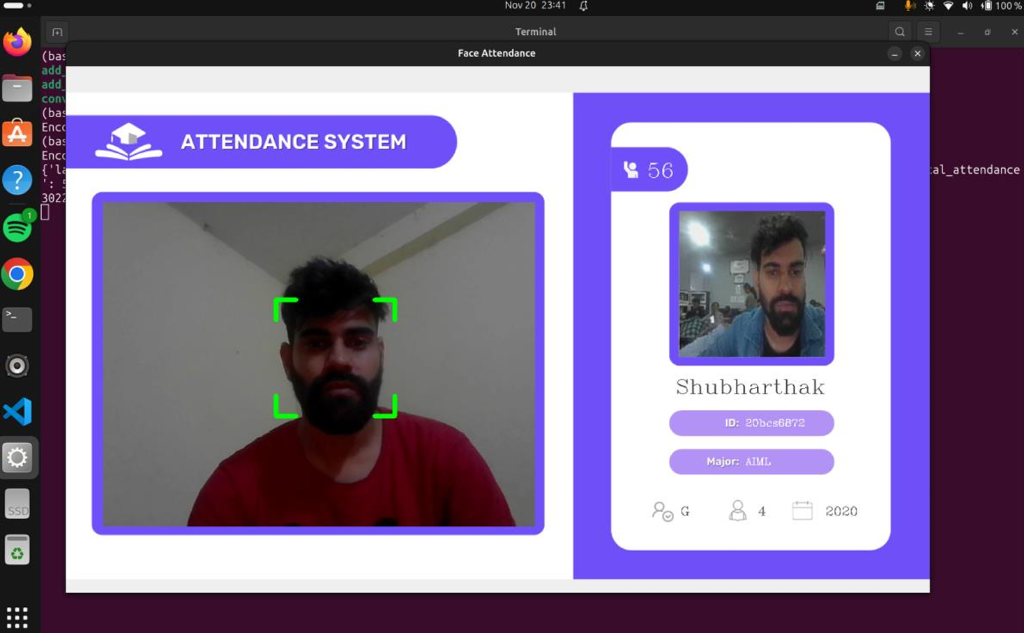Open the Trash in the dock

point(17,549)
